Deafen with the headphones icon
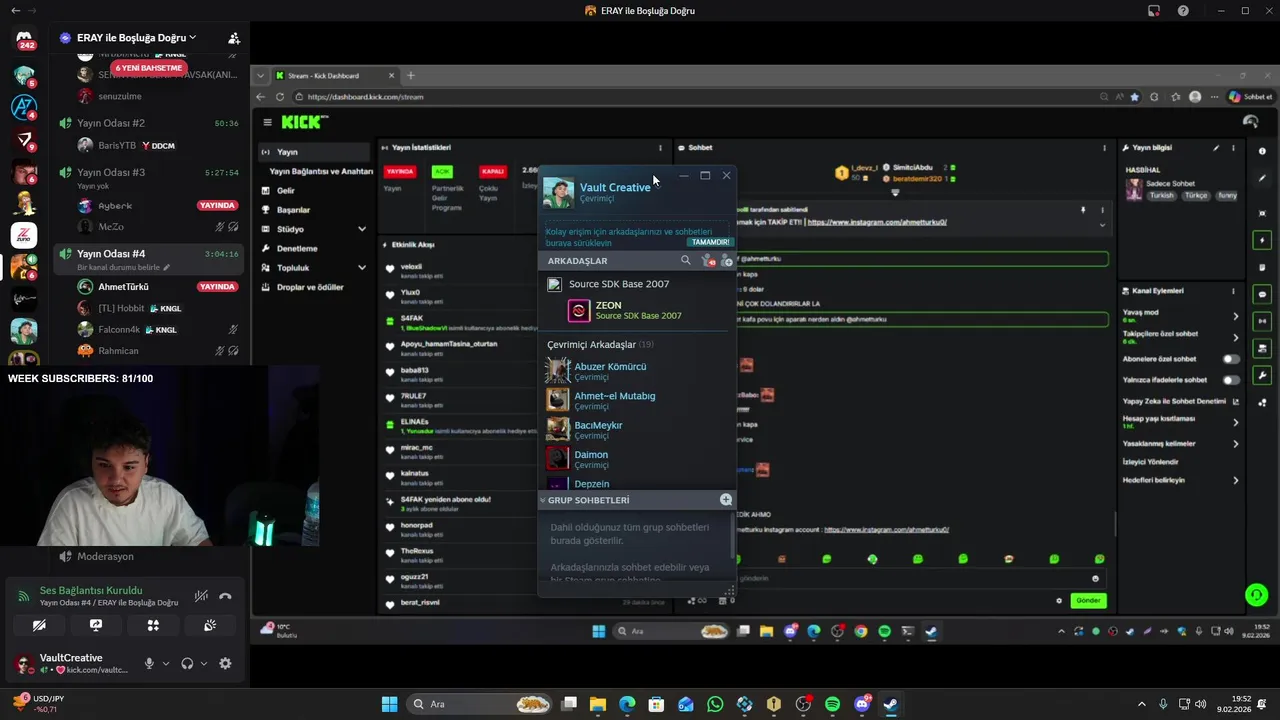 (x=187, y=663)
